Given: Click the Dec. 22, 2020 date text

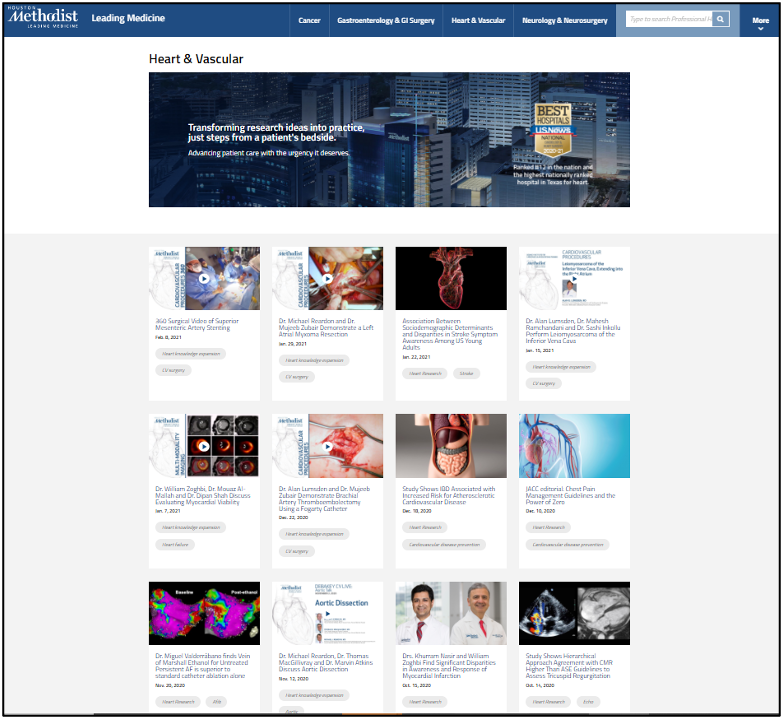Looking at the screenshot, I should point(293,518).
